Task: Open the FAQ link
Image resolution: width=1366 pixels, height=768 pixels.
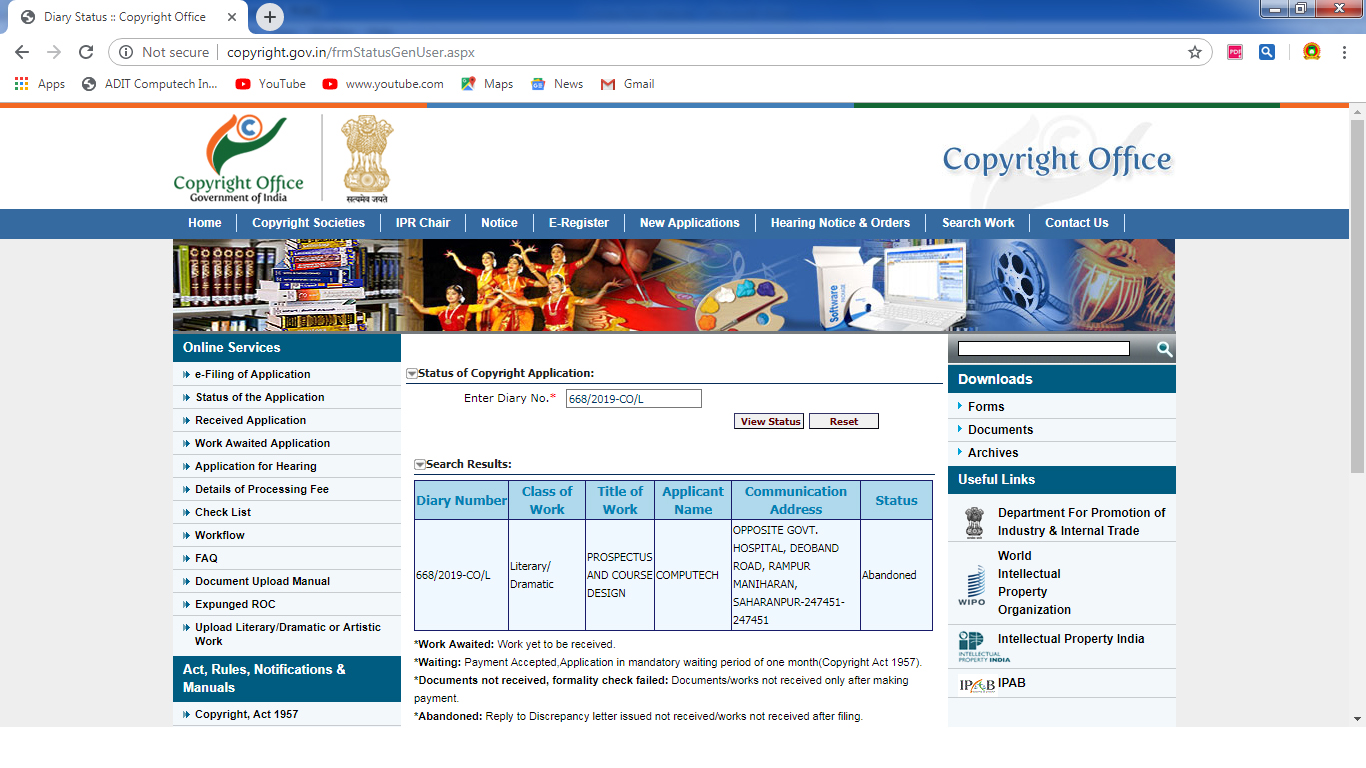Action: [x=206, y=558]
